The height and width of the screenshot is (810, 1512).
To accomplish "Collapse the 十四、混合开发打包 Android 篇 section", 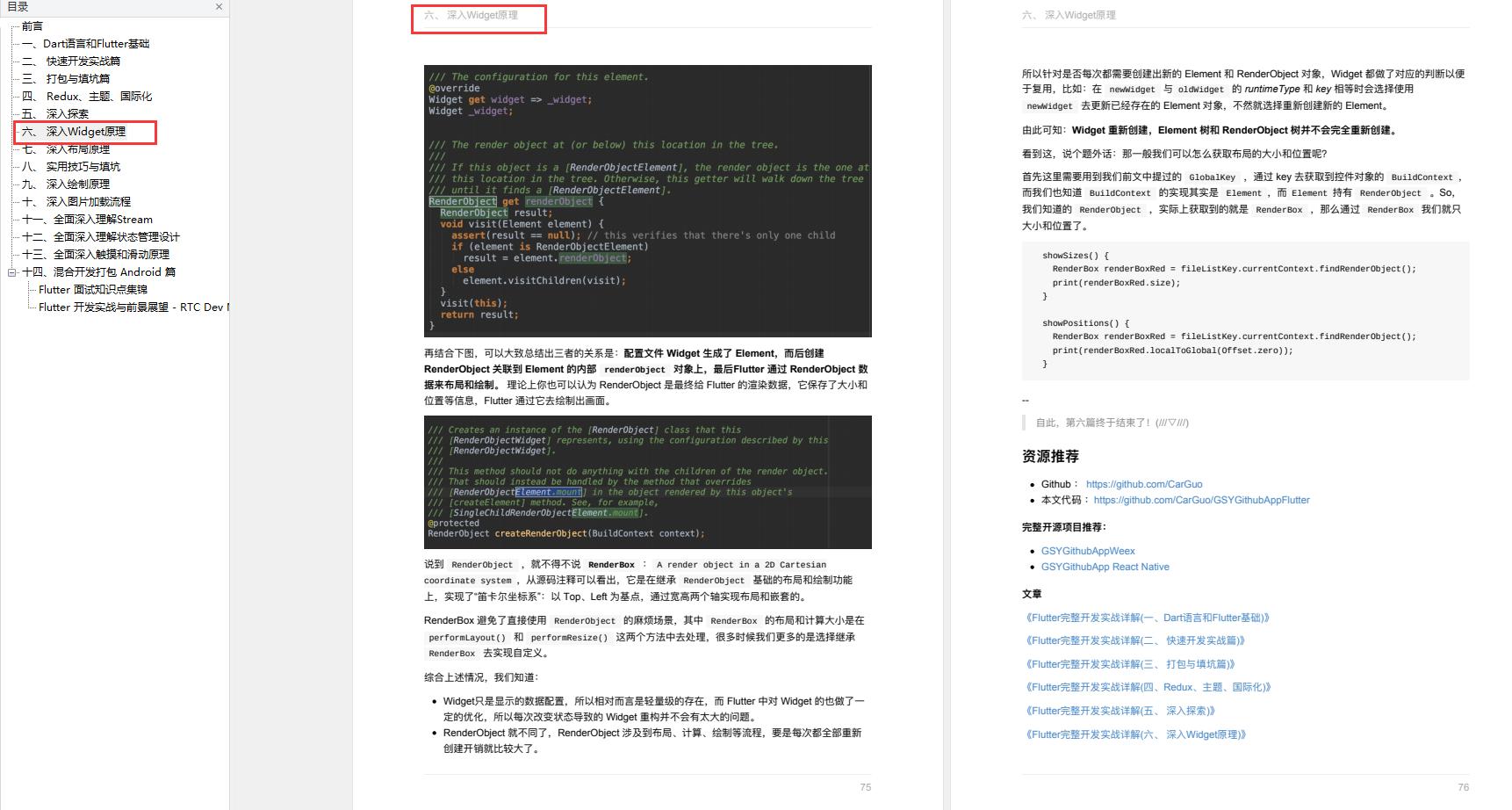I will tap(11, 271).
